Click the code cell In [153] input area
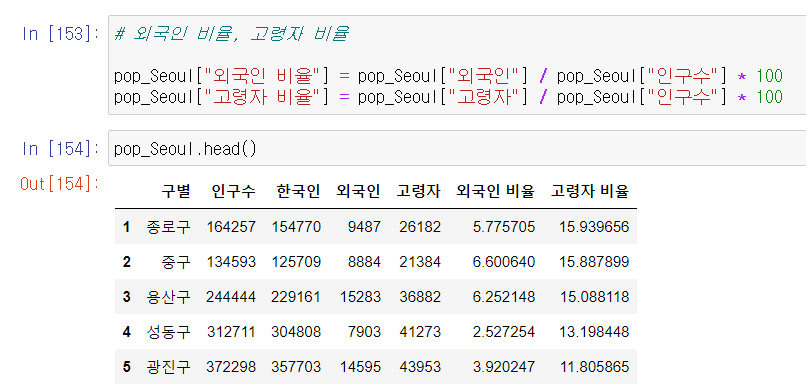 tap(457, 65)
